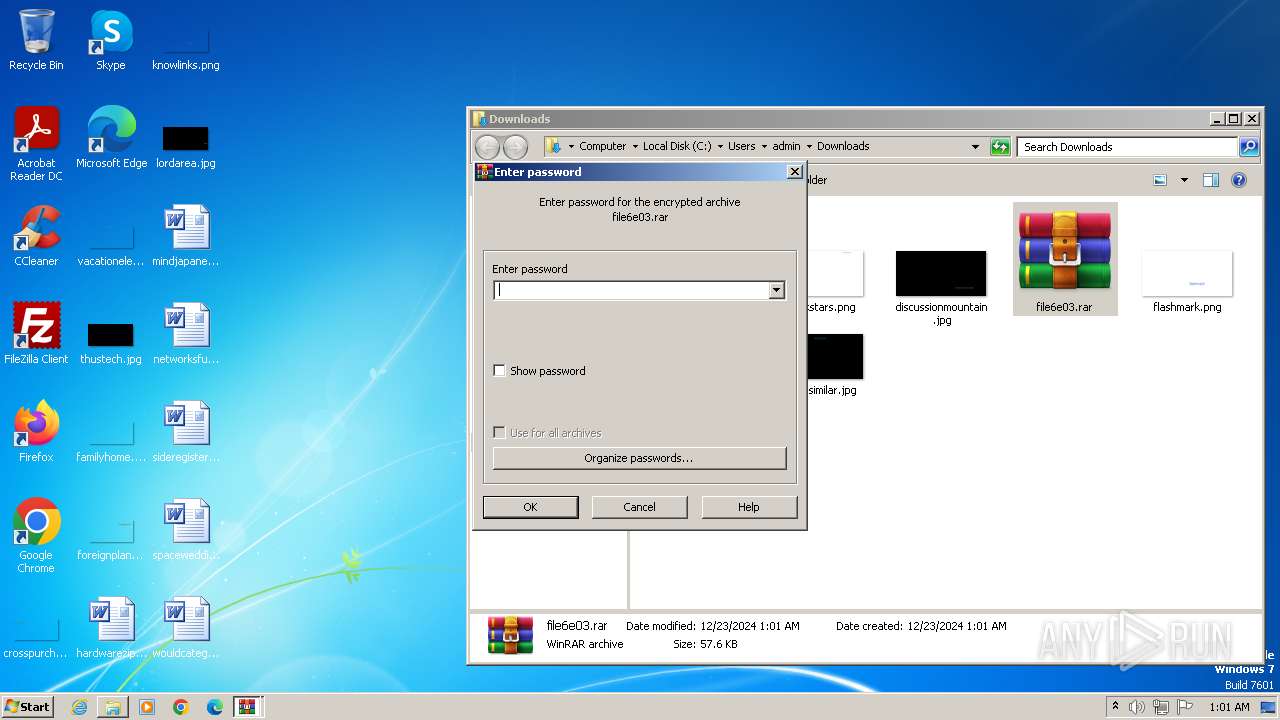Confirm password with OK button
This screenshot has height=720, width=1280.
point(530,507)
